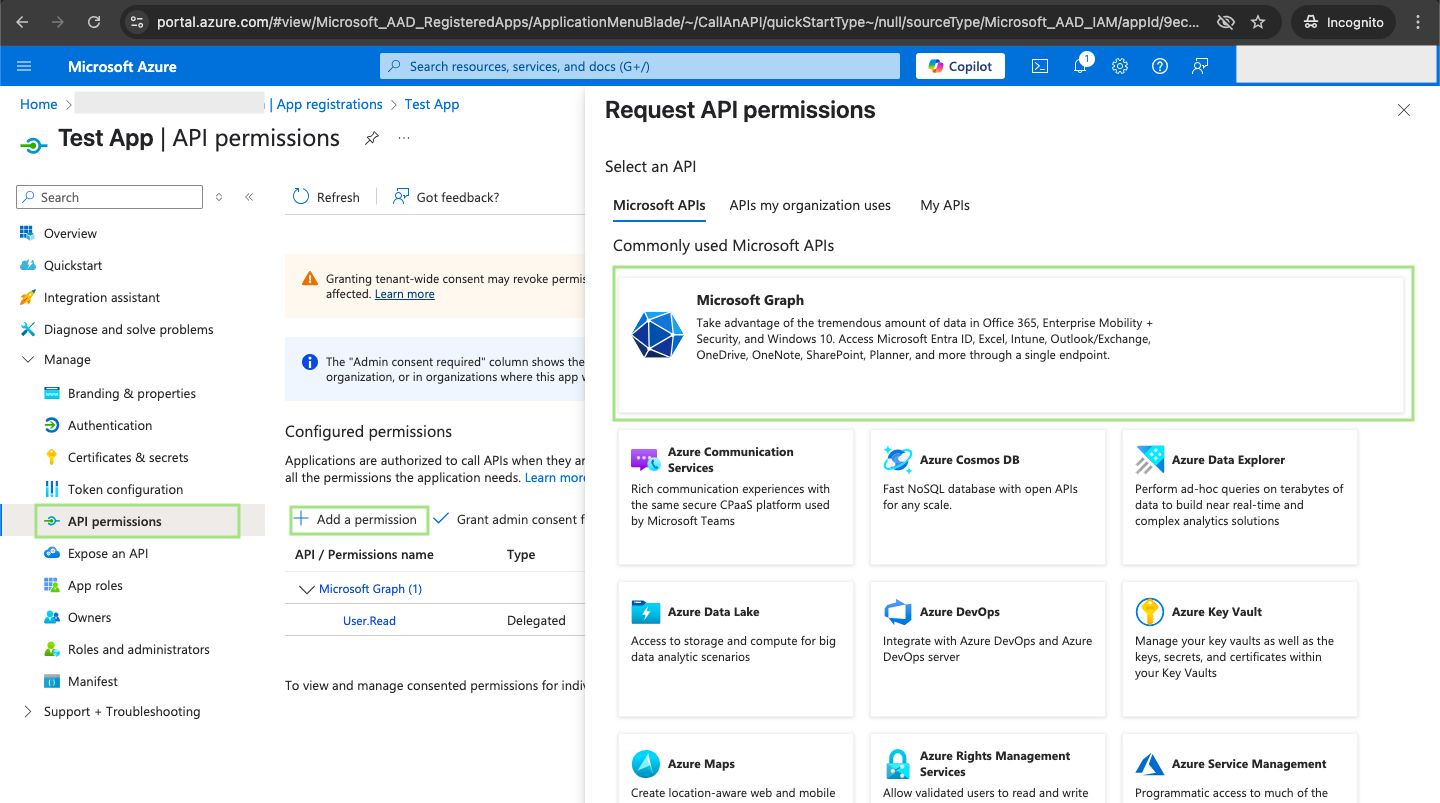Switch to the Microsoft APIs tab
Viewport: 1440px width, 803px height.
[x=659, y=205]
